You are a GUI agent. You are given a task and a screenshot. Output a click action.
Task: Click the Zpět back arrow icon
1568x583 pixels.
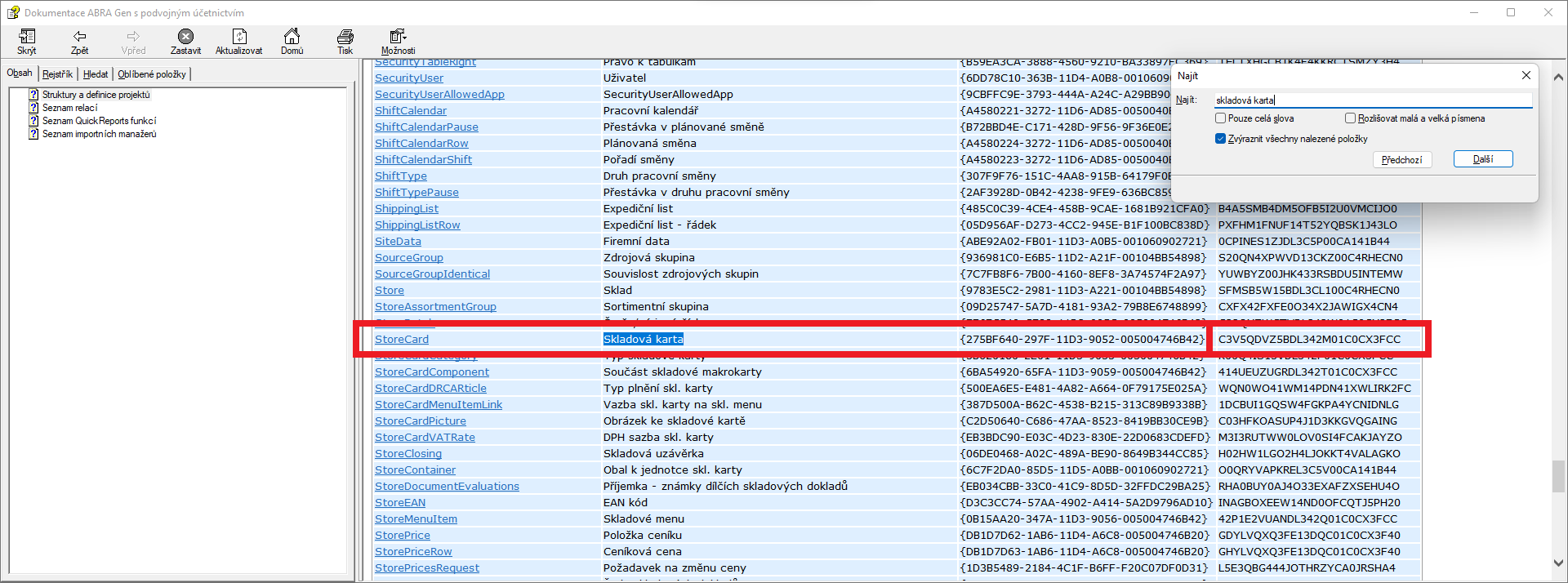click(x=79, y=37)
